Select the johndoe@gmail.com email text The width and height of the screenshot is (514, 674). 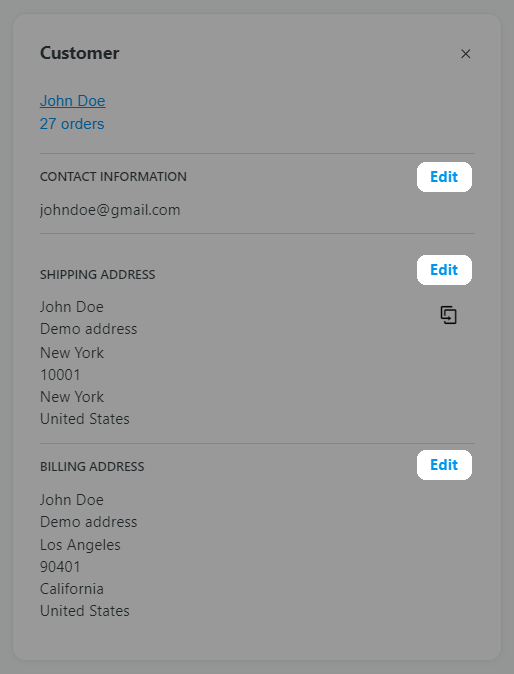(110, 210)
